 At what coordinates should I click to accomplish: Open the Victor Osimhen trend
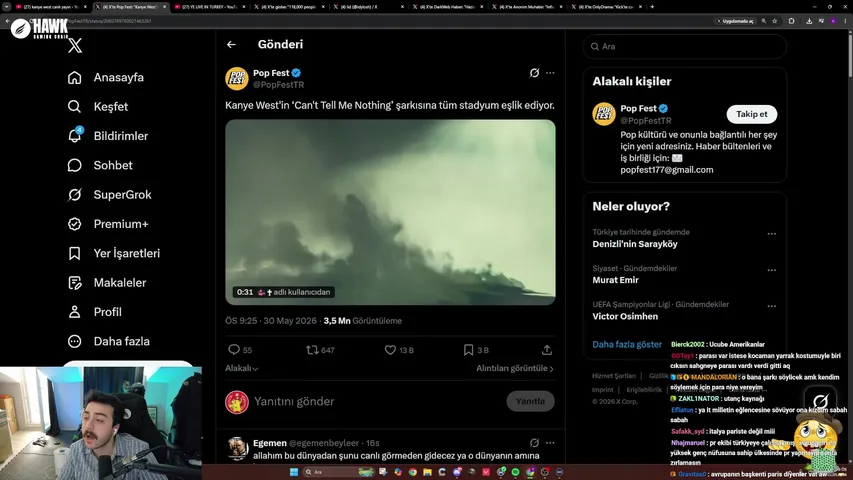pos(625,317)
